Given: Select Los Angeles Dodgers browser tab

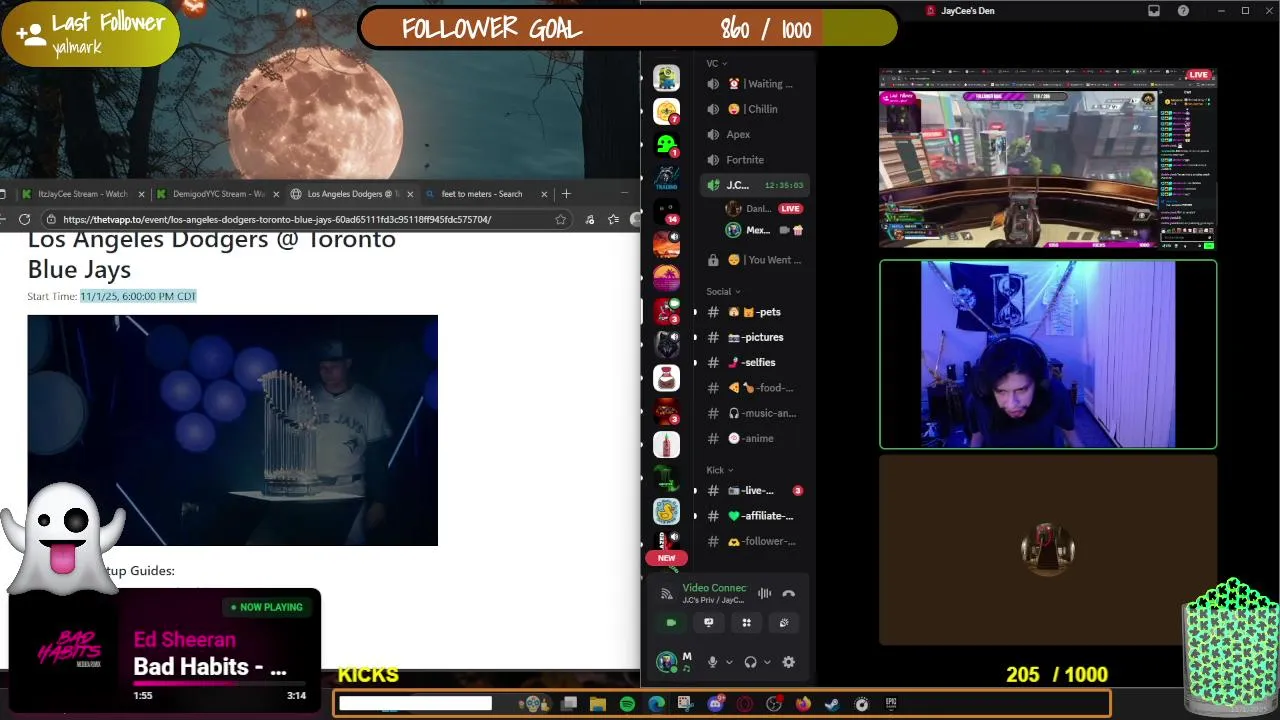Looking at the screenshot, I should pyautogui.click(x=352, y=194).
